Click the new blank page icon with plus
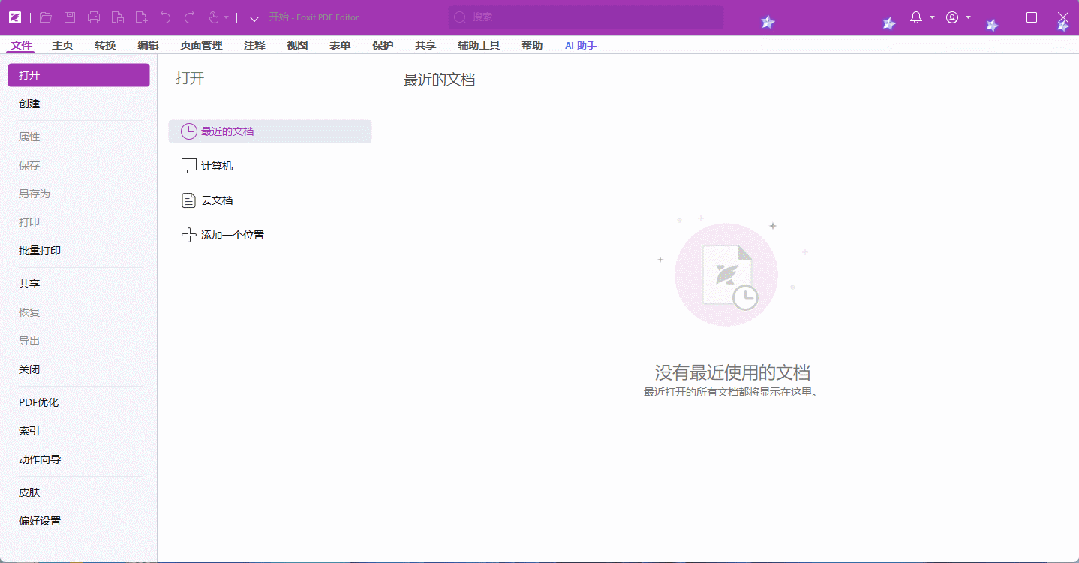Viewport: 1079px width, 563px height. click(x=142, y=17)
